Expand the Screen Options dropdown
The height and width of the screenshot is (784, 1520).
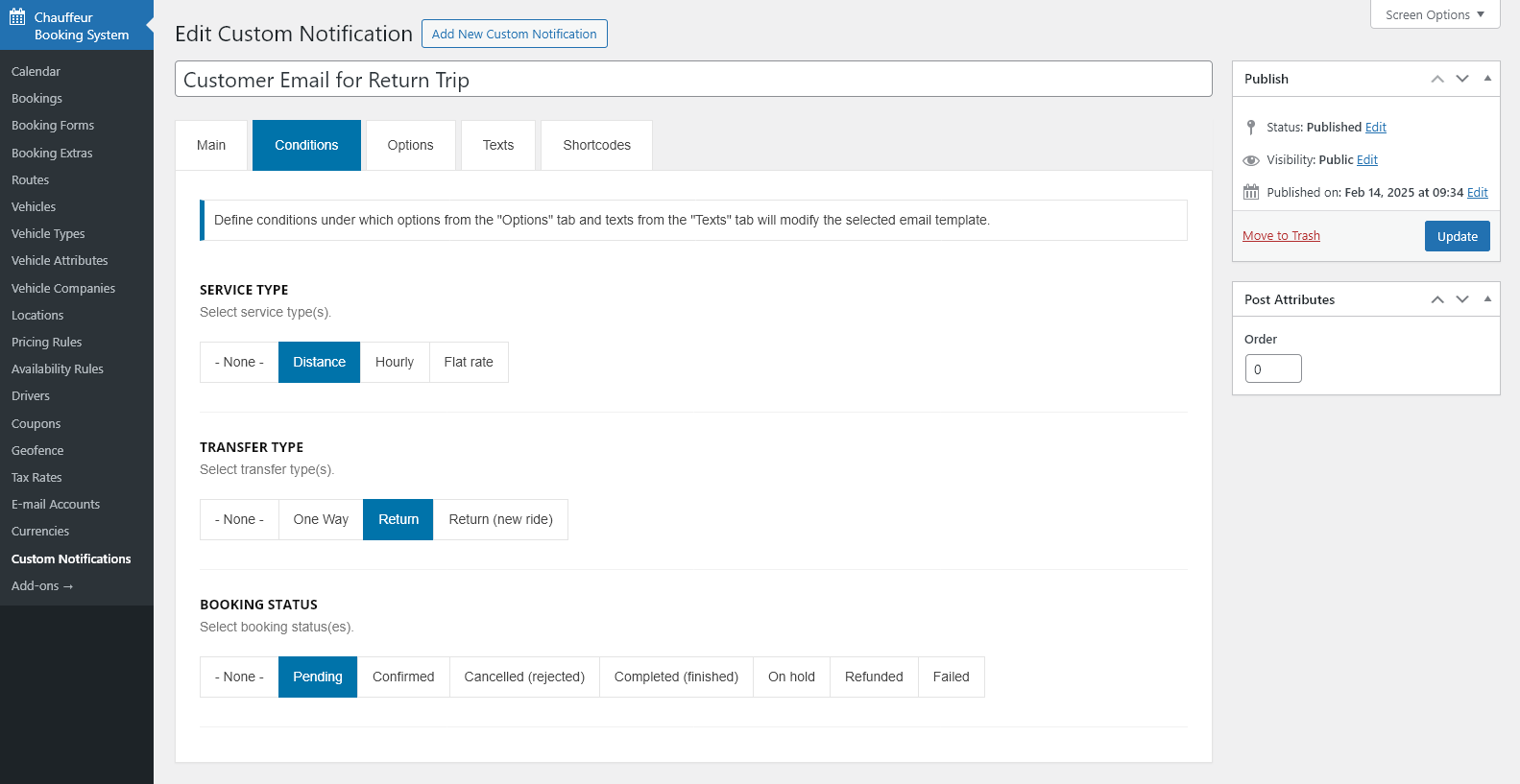pos(1435,14)
